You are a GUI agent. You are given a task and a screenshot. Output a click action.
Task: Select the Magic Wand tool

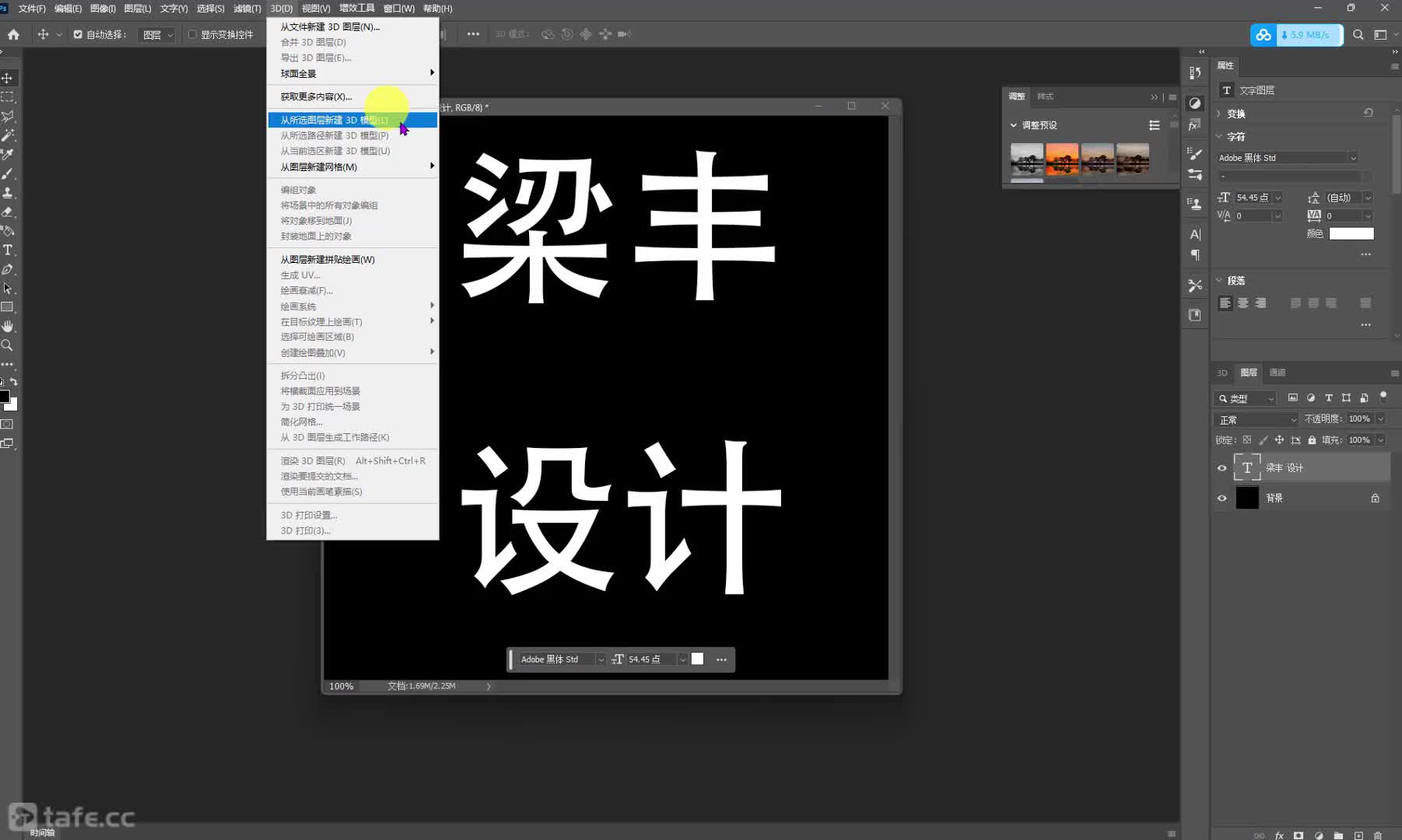[8, 135]
